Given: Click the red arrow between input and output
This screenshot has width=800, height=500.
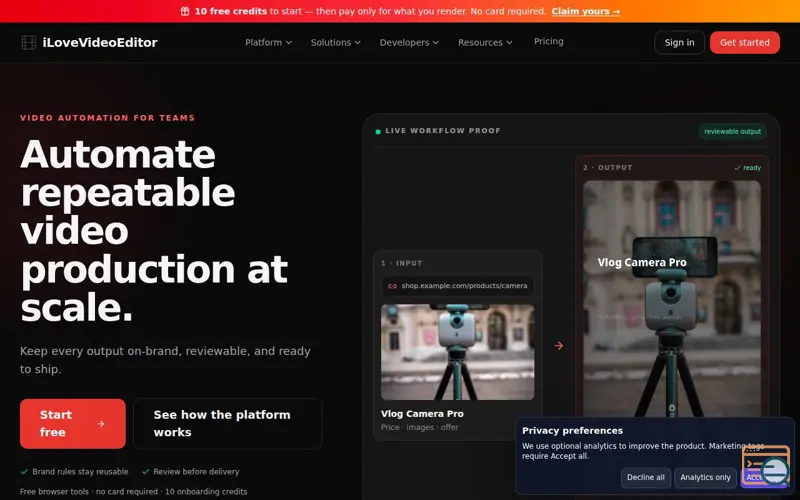Looking at the screenshot, I should point(559,346).
